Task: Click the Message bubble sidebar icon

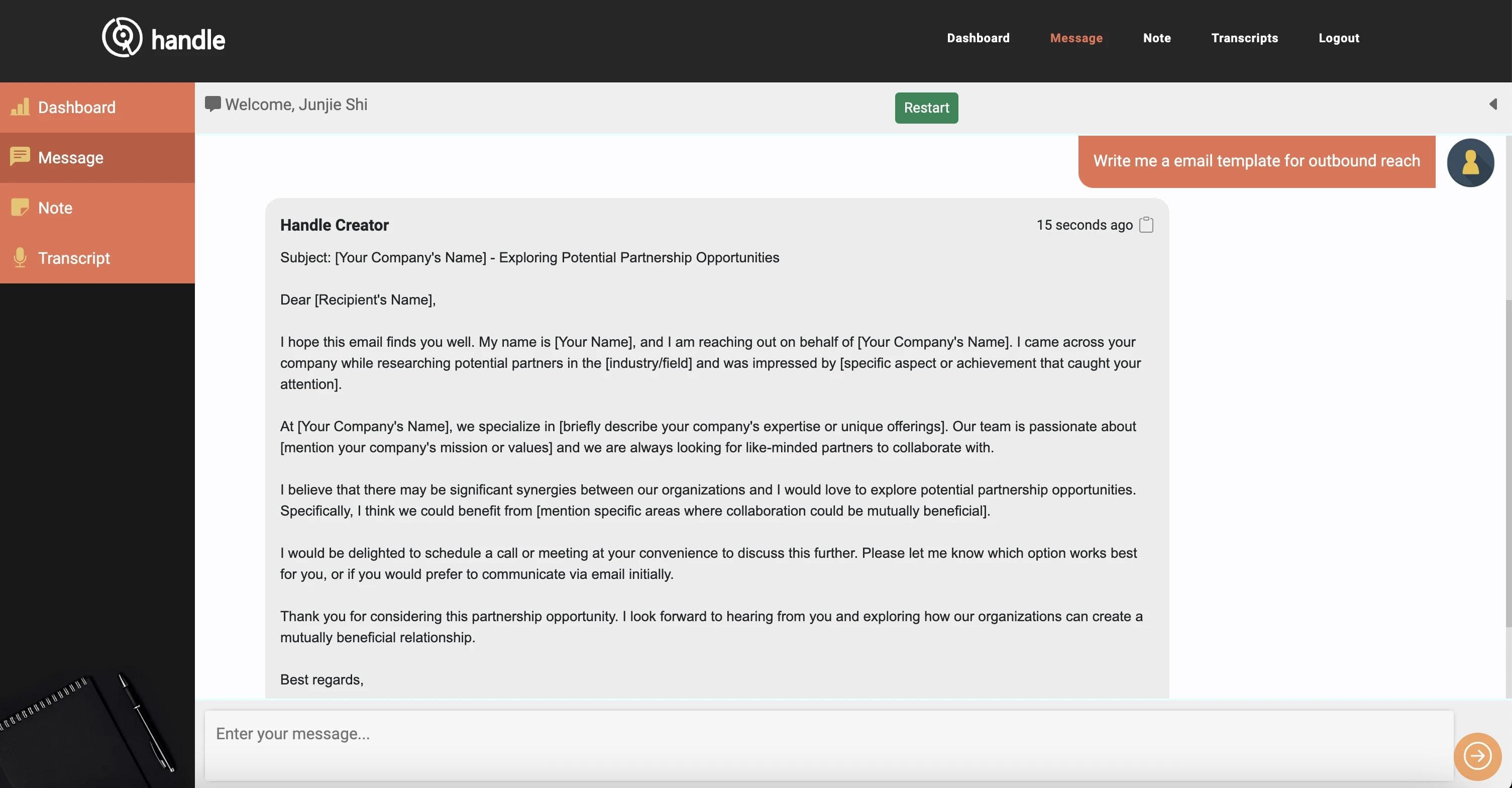Action: [20, 157]
